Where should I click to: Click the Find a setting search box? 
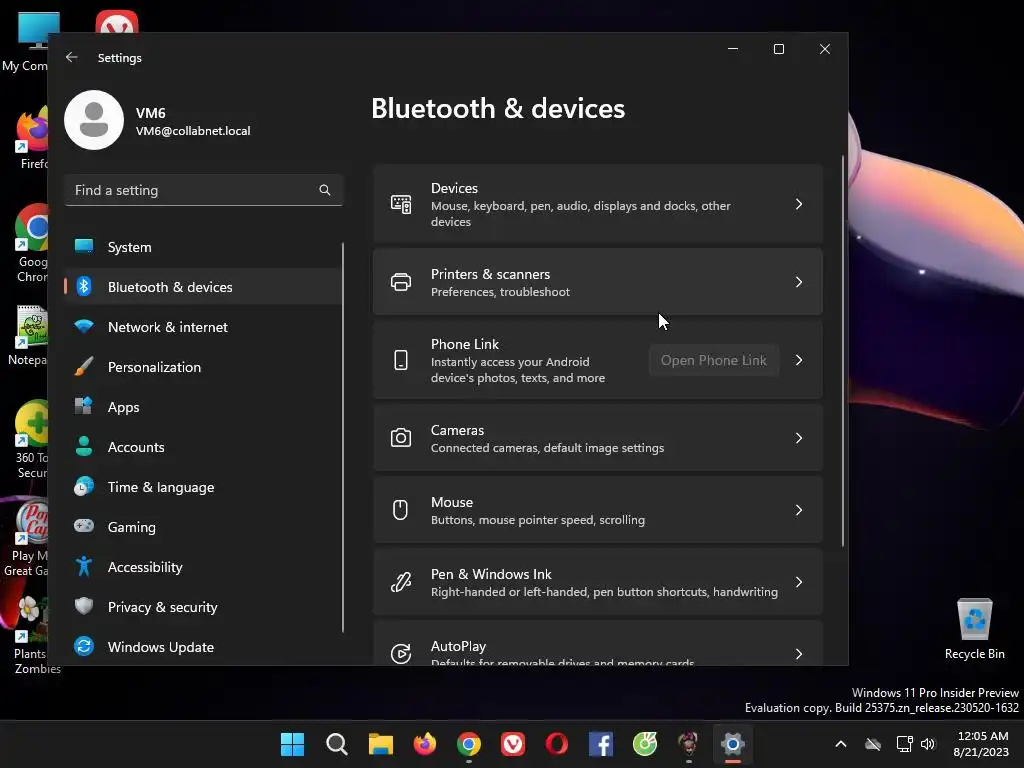pyautogui.click(x=204, y=190)
